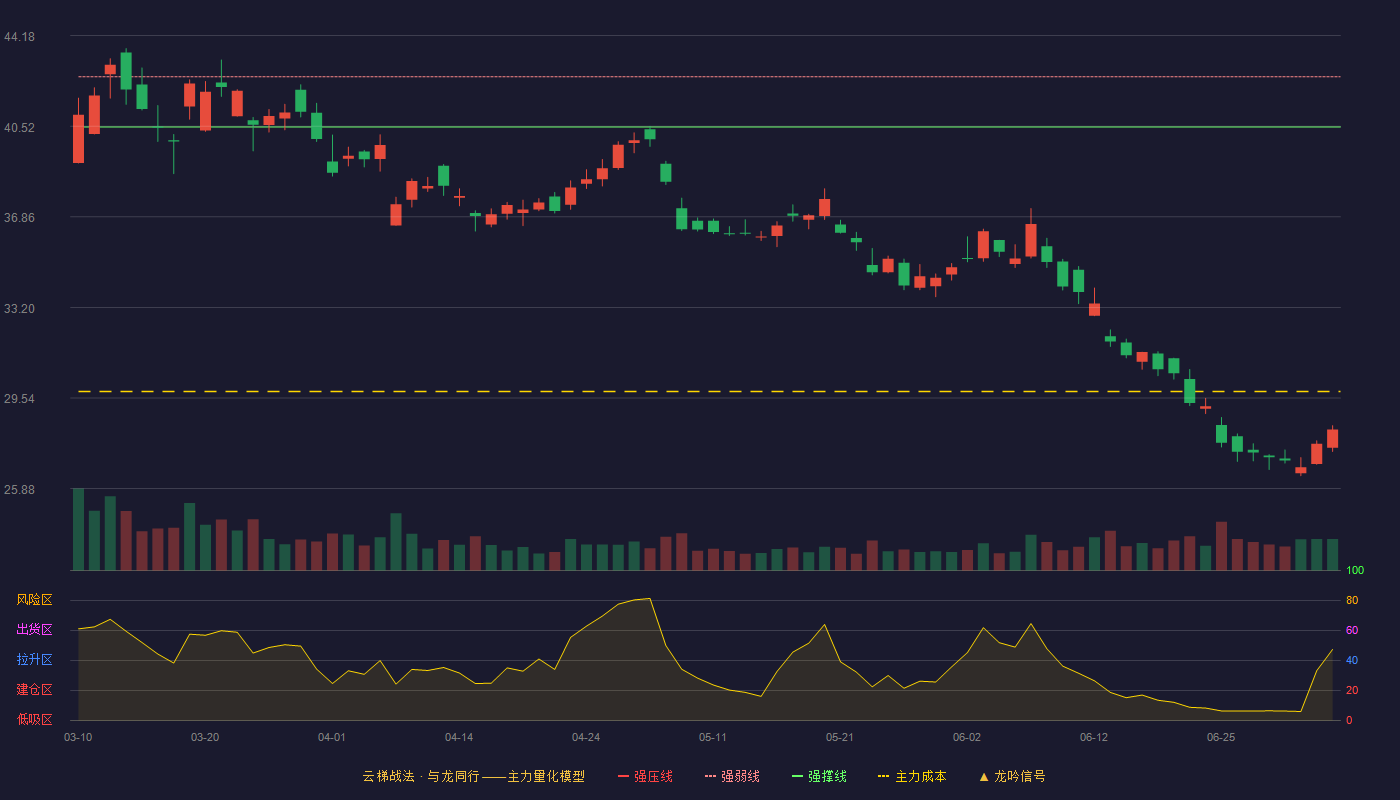This screenshot has width=1400, height=800.
Task: Click the 05-21 date label
Action: [840, 737]
